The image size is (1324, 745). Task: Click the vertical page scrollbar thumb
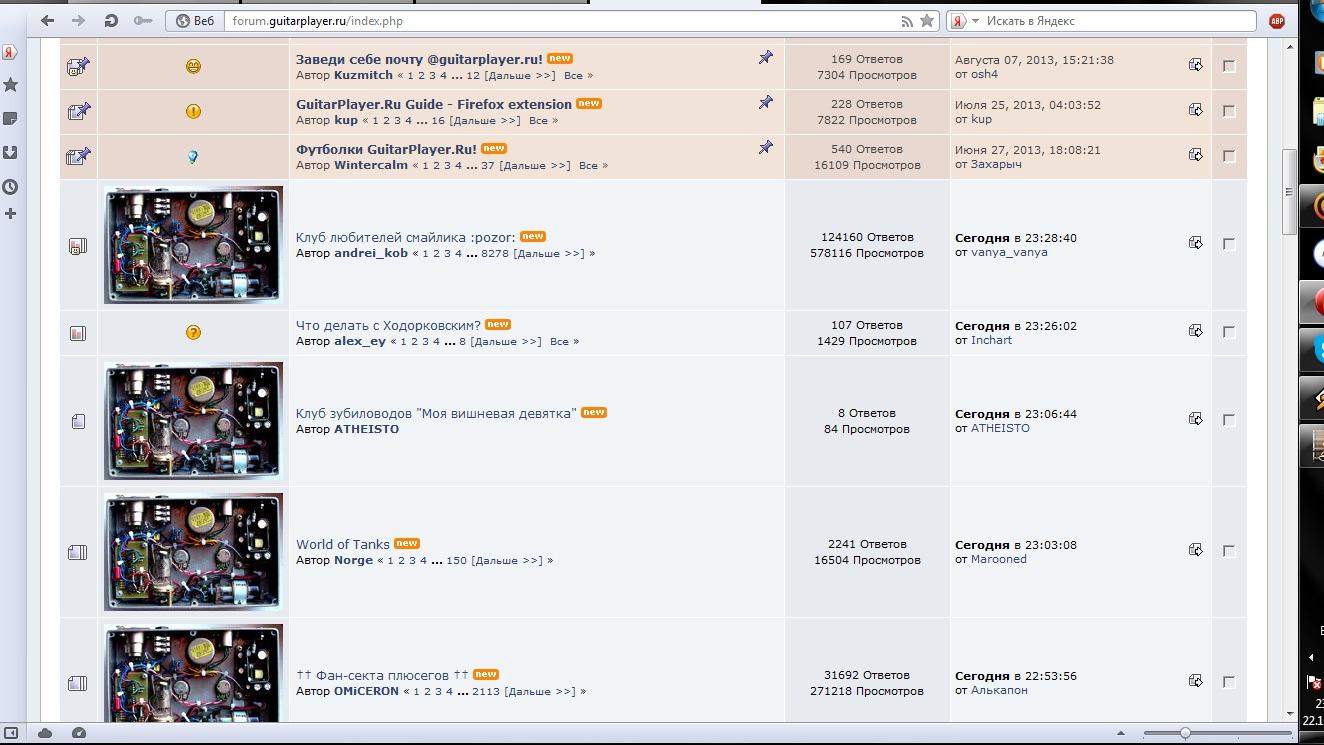(x=1290, y=190)
